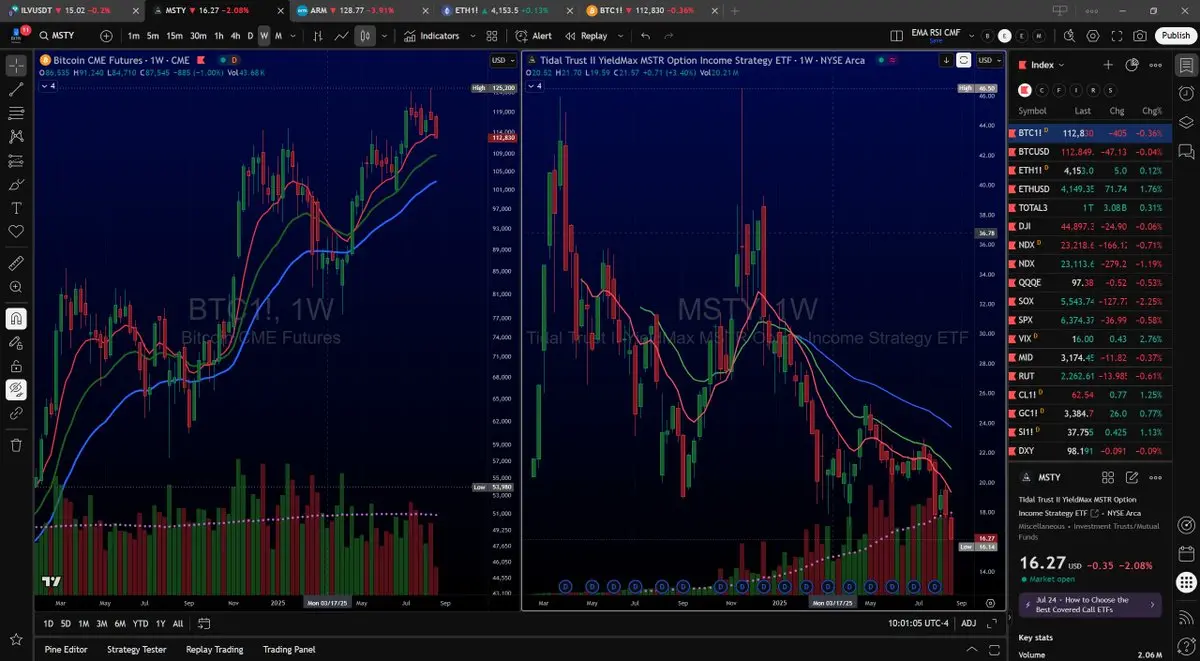Toggle Stay in drawing mode
1200x661 pixels.
[16, 342]
